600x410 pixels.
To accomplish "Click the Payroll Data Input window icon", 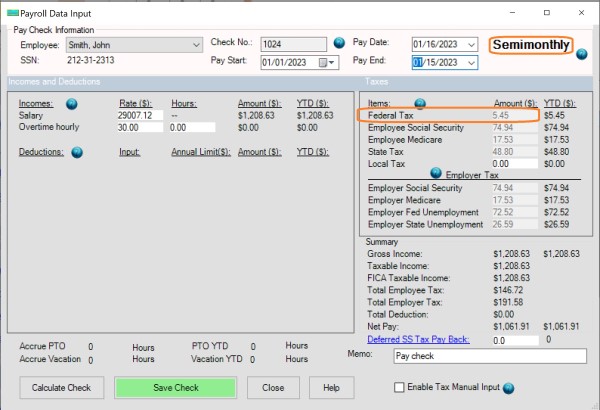I will coord(11,12).
